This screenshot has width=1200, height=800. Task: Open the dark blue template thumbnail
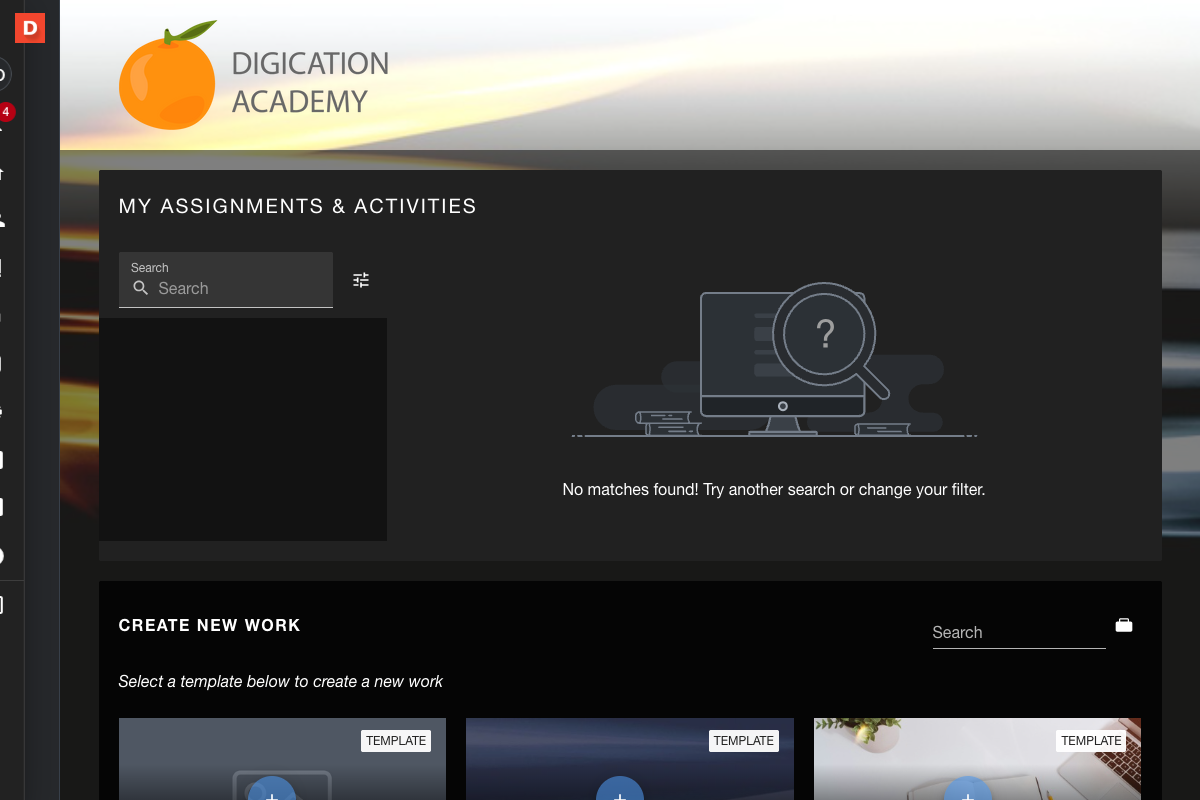point(630,759)
